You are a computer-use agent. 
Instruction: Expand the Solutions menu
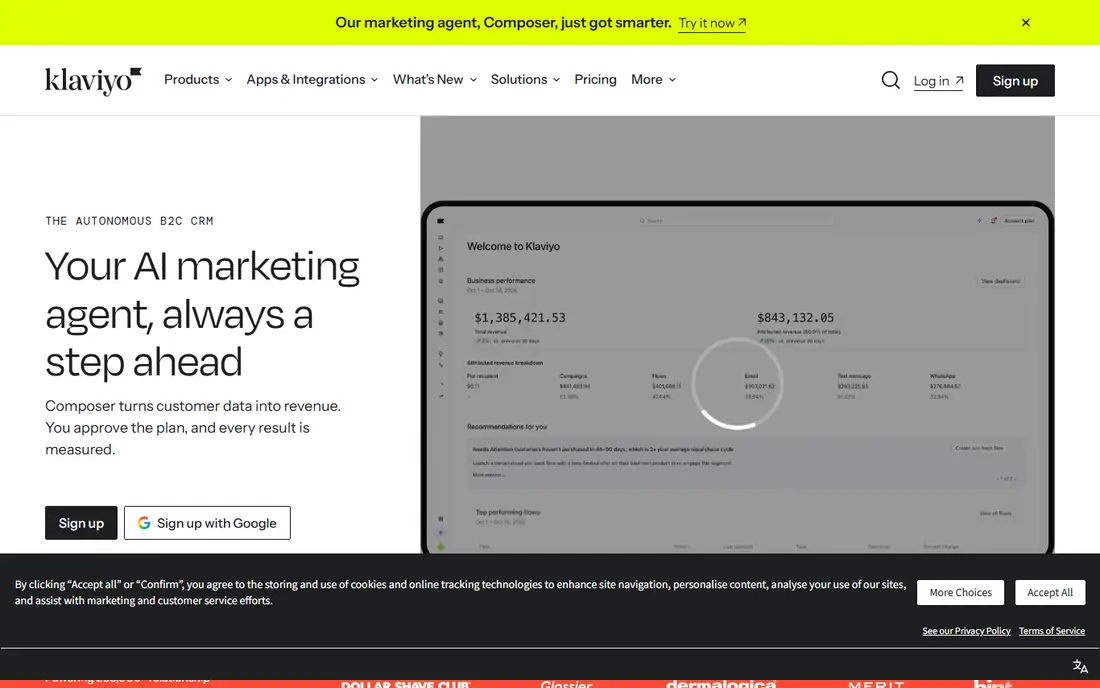point(525,79)
